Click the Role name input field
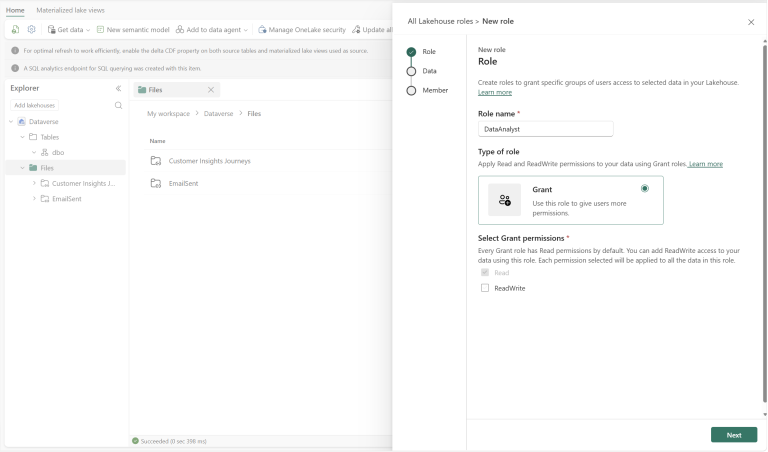The width and height of the screenshot is (768, 452). coord(545,129)
